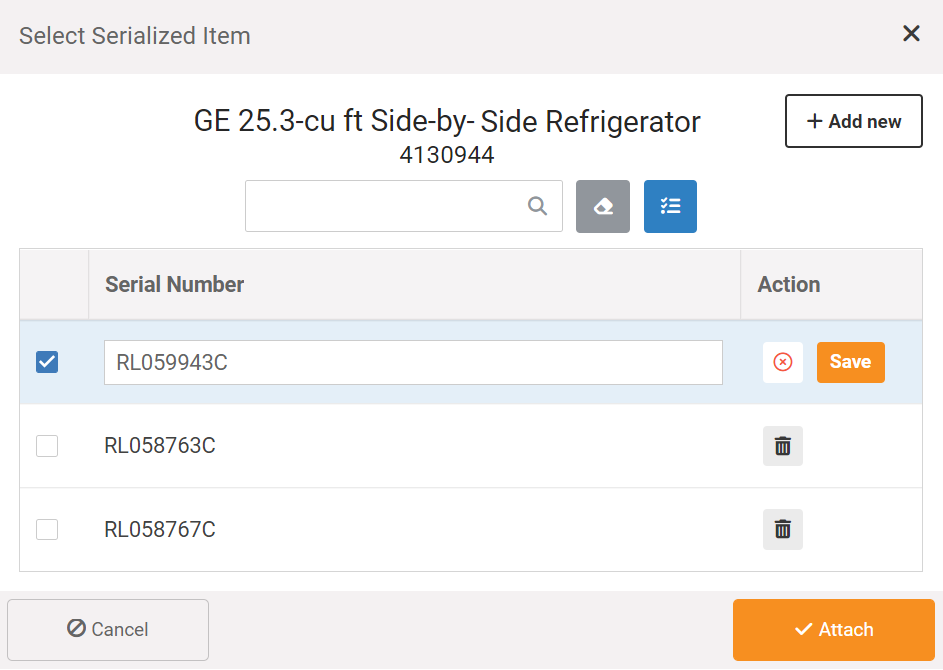Select the RL058767C serial number text
Viewport: 943px width, 670px height.
pyautogui.click(x=160, y=529)
